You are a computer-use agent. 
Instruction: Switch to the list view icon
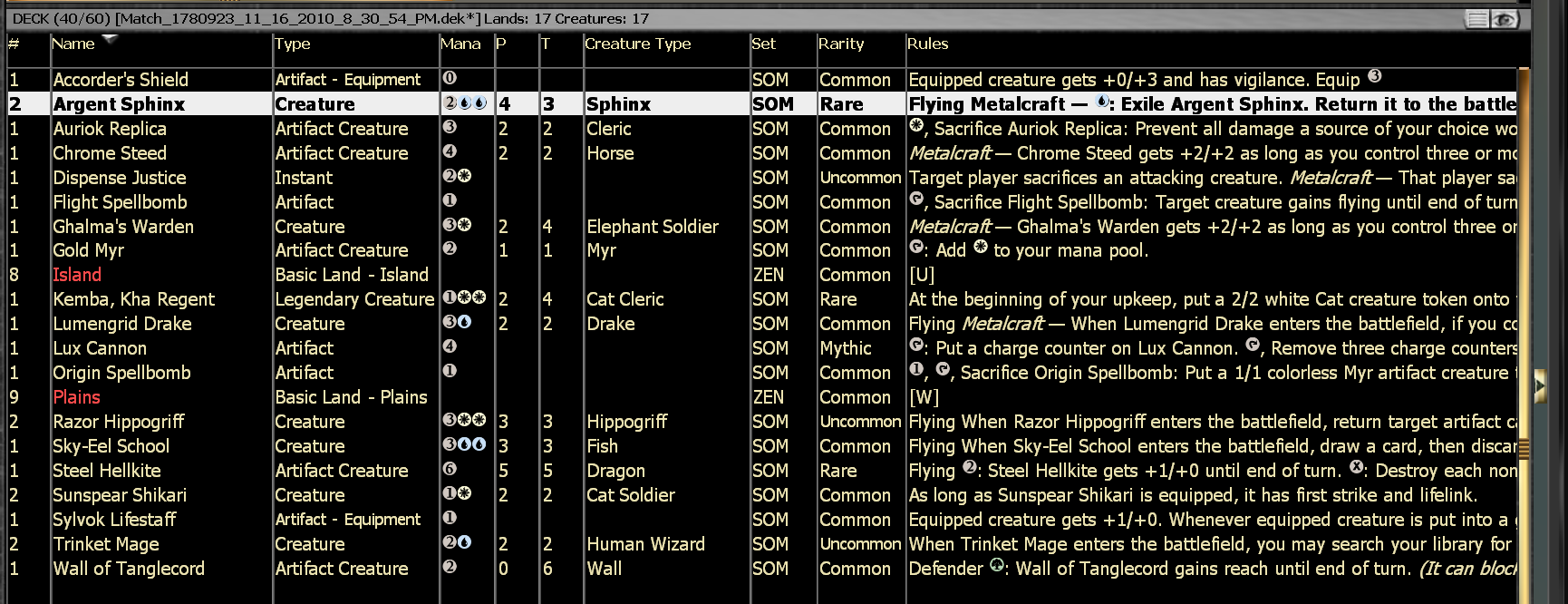[x=1478, y=19]
